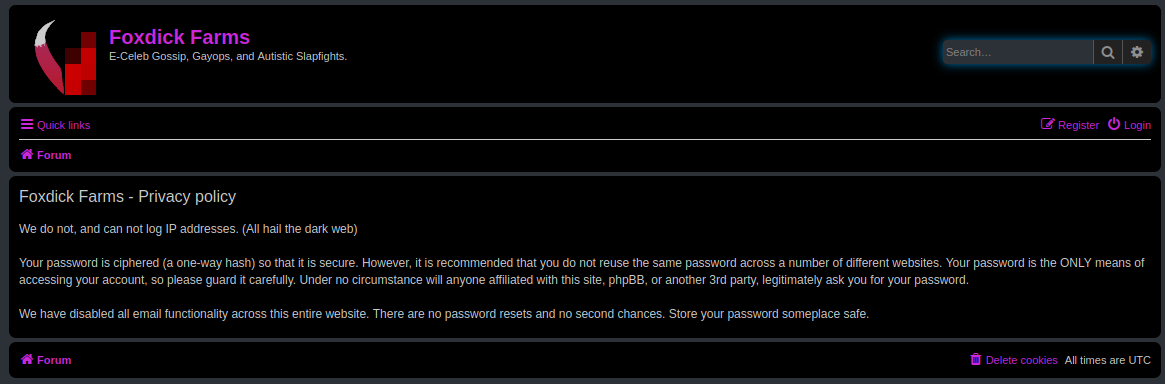Open the Forum link in footer bar
This screenshot has width=1165, height=384.
click(54, 360)
